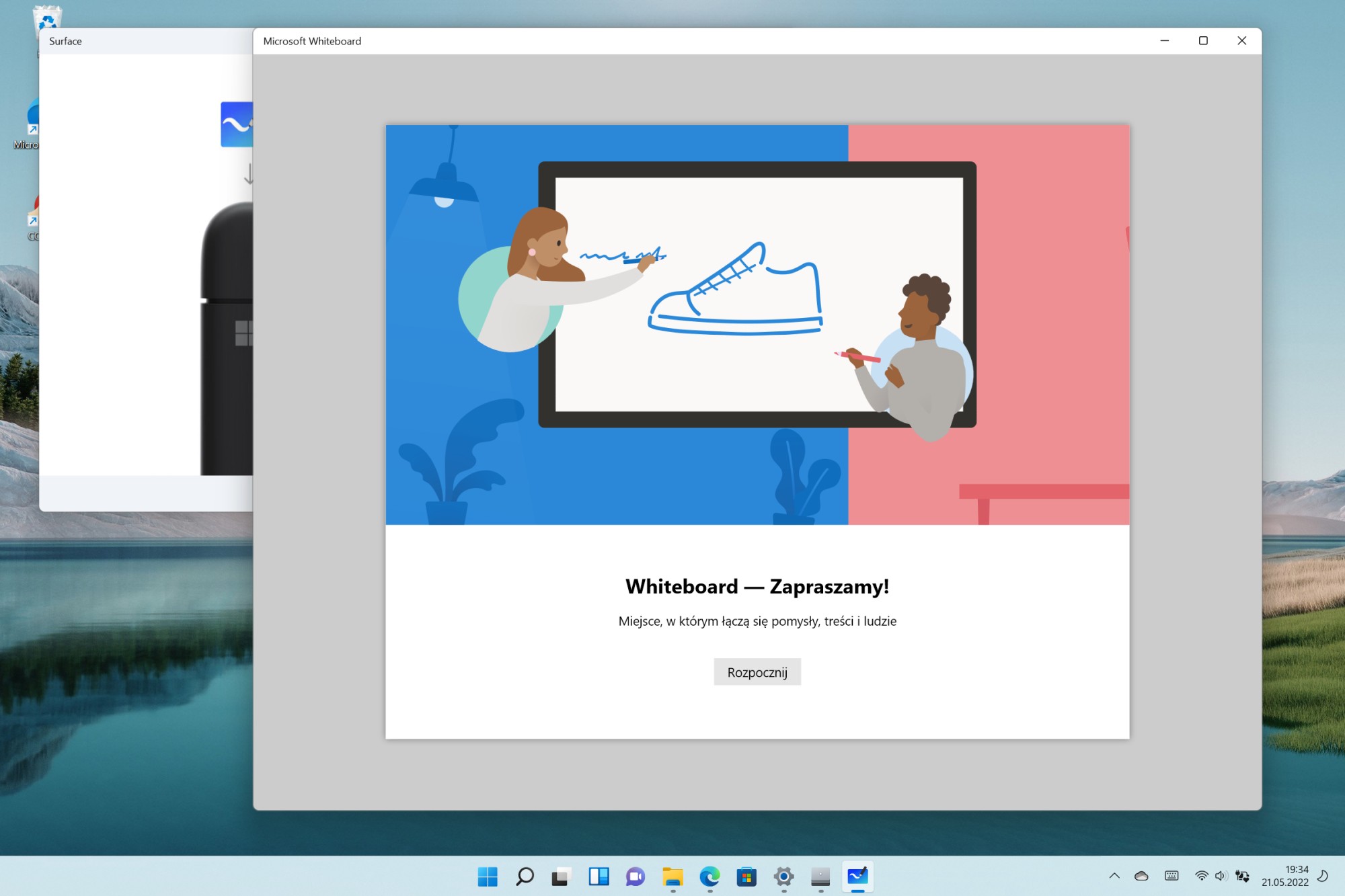
Task: Open the clock and date flyout
Action: (1284, 876)
